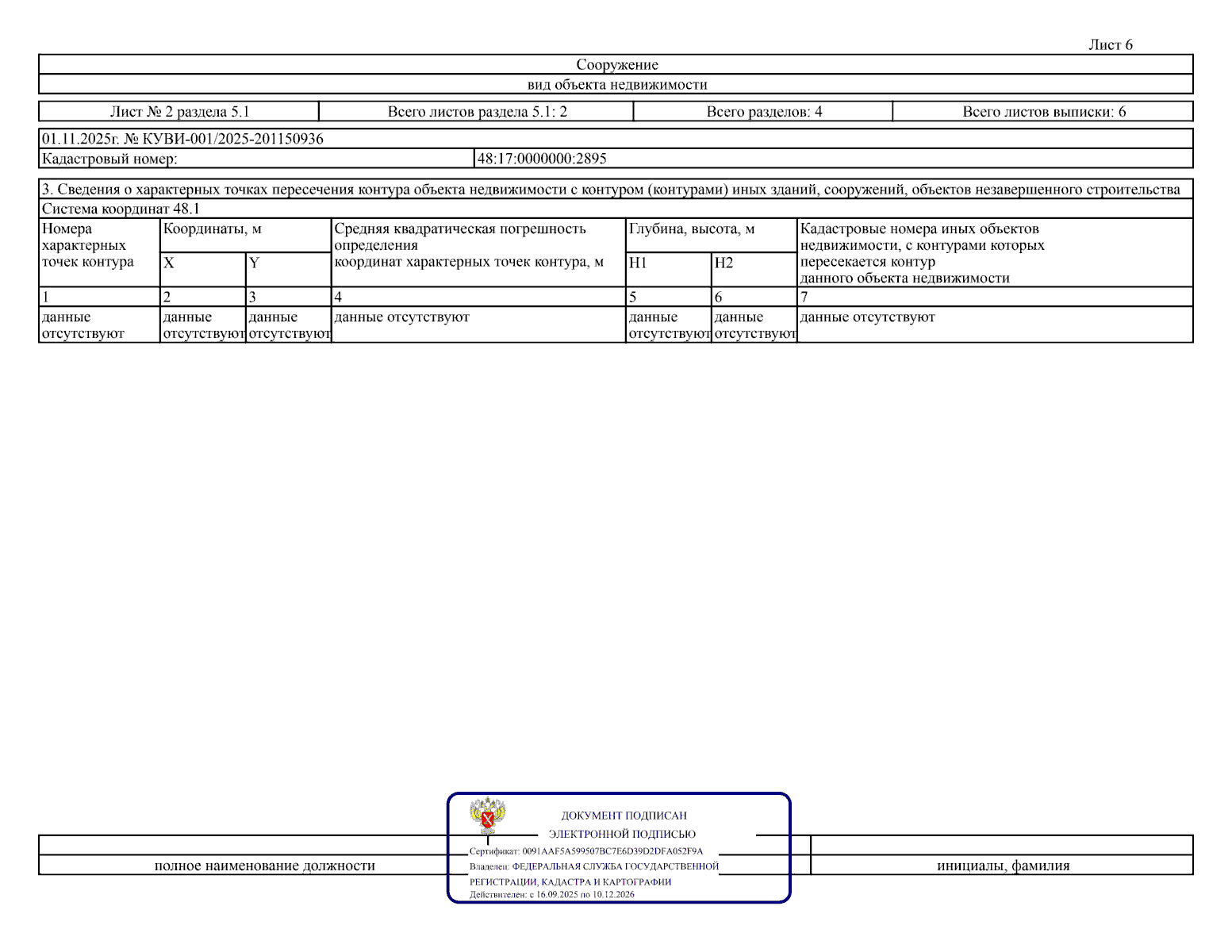Click column number '7' cell
Viewport: 1232px width, 952px height.
coord(995,297)
